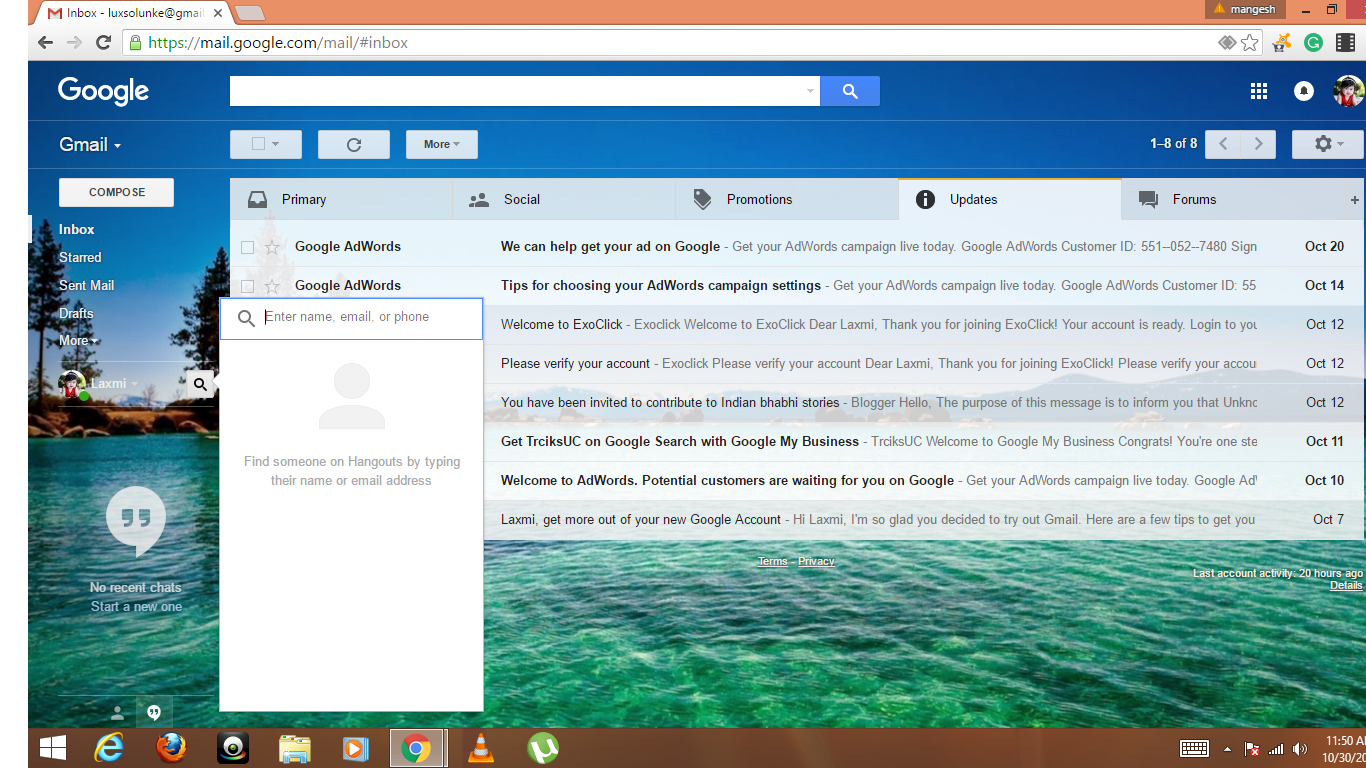Go to newer messages arrow
The height and width of the screenshot is (768, 1366).
(x=1223, y=144)
